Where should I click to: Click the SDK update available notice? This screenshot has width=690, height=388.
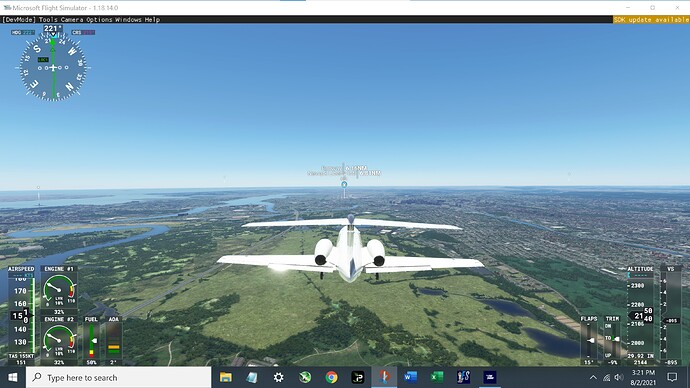[651, 19]
